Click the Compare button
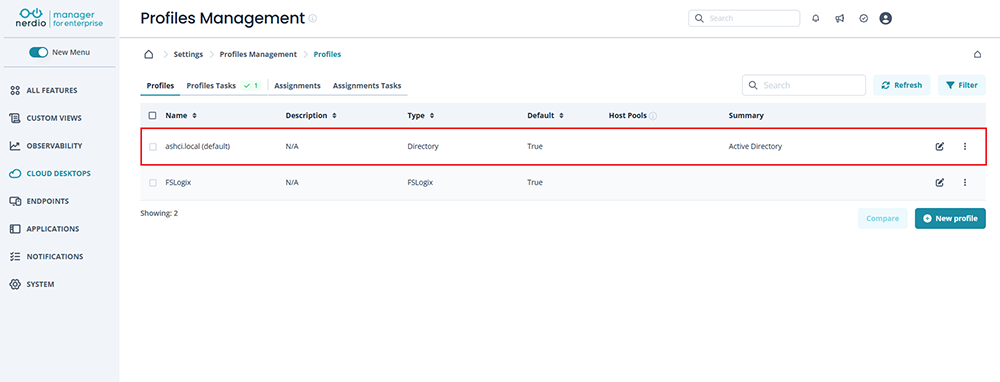Viewport: 1000px width, 382px height. point(883,218)
